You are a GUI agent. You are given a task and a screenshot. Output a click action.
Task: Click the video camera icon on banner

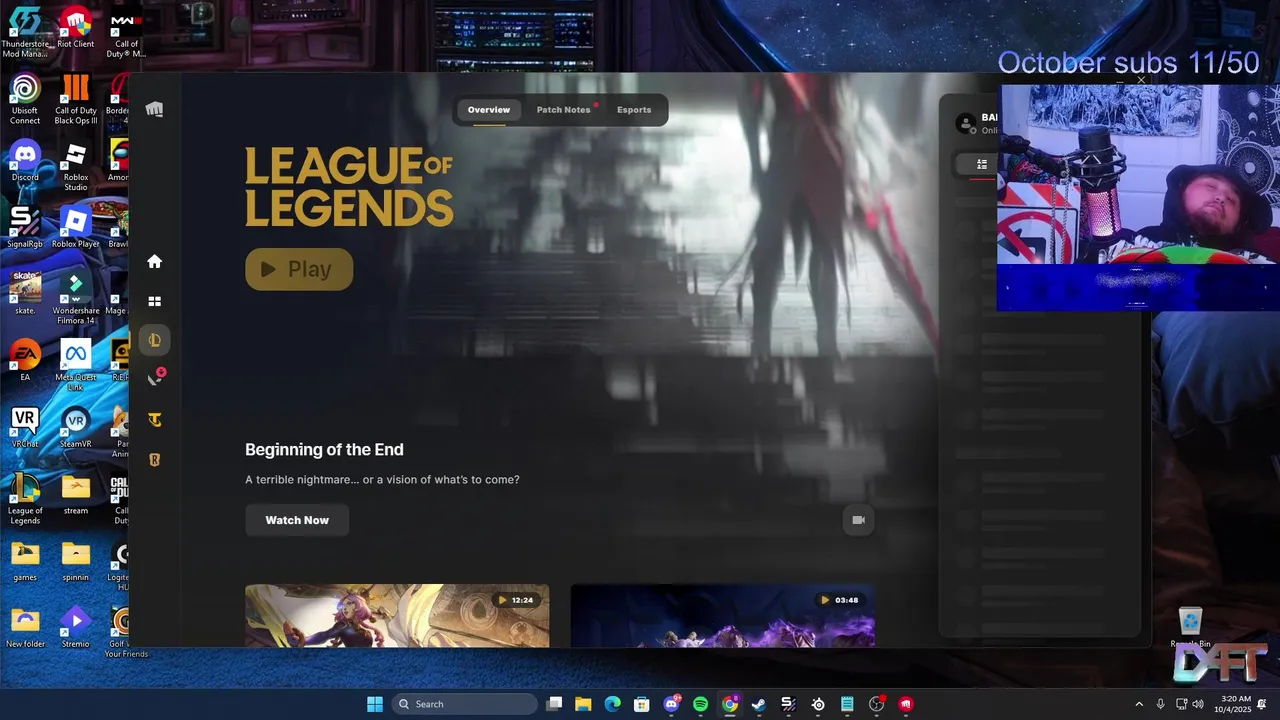(x=858, y=520)
